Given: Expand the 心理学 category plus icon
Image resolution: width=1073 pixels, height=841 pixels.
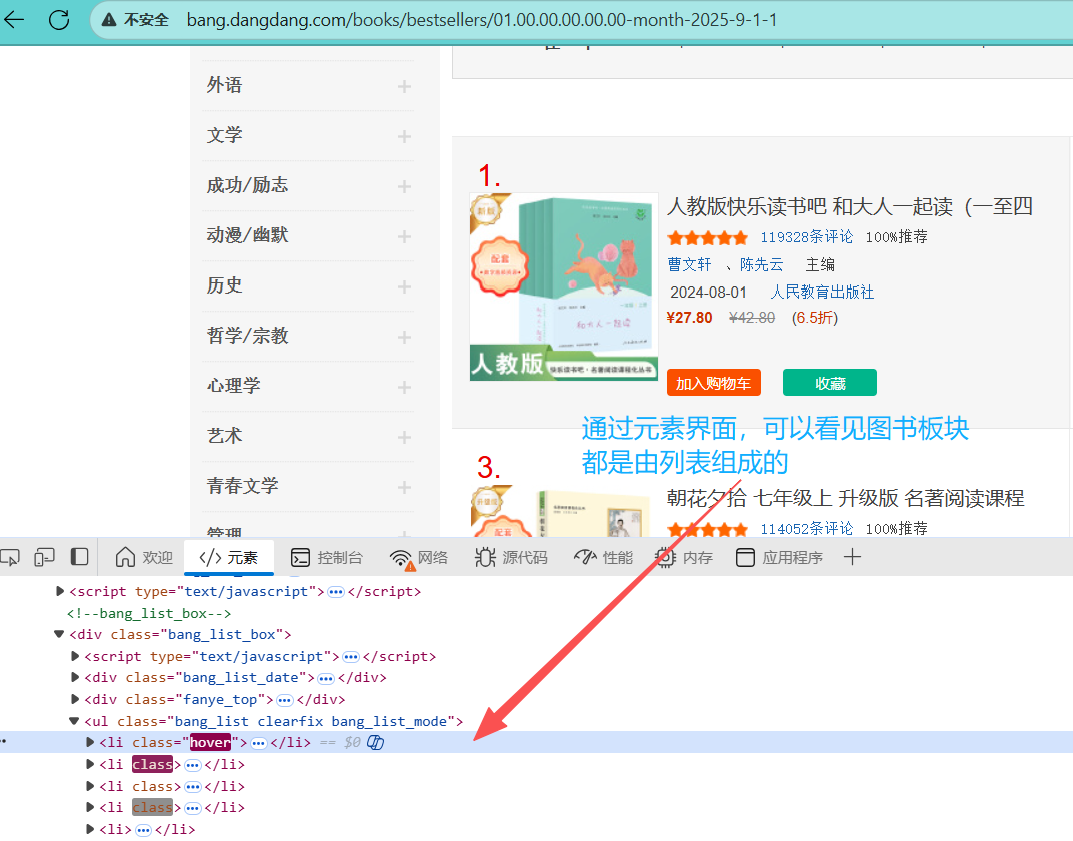Looking at the screenshot, I should (x=404, y=387).
